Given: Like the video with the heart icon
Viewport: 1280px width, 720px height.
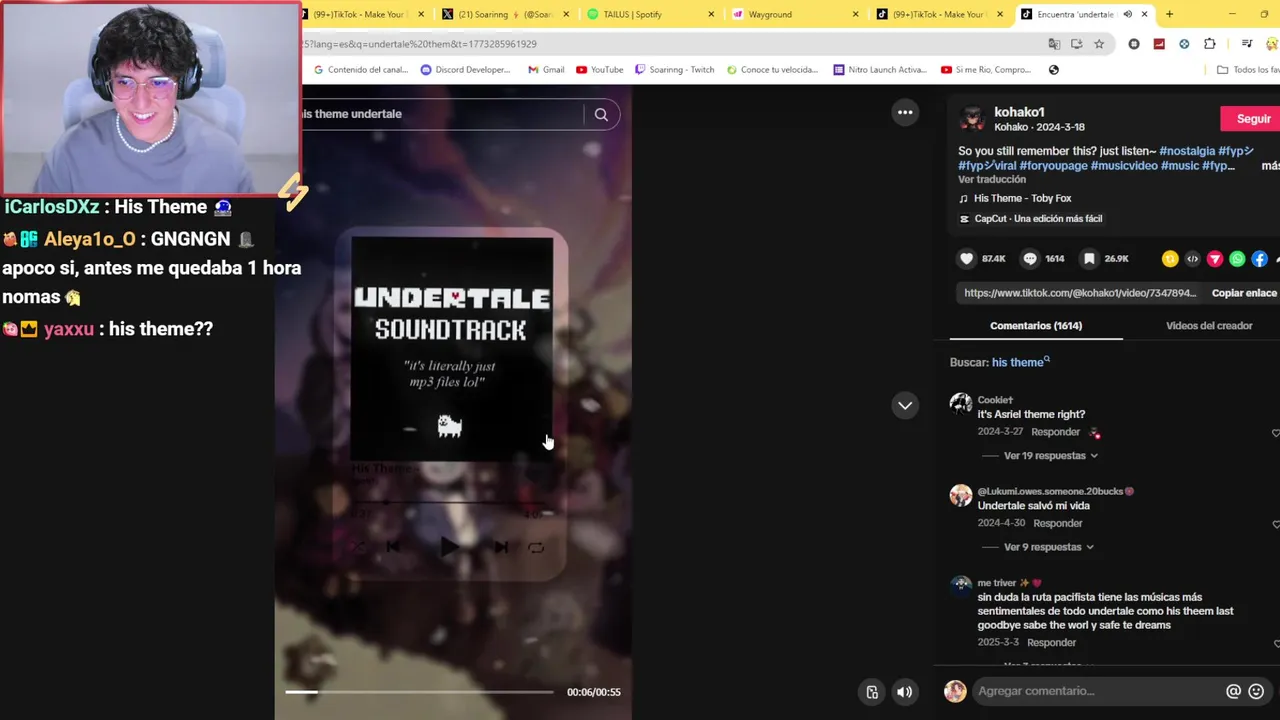Looking at the screenshot, I should pos(966,258).
